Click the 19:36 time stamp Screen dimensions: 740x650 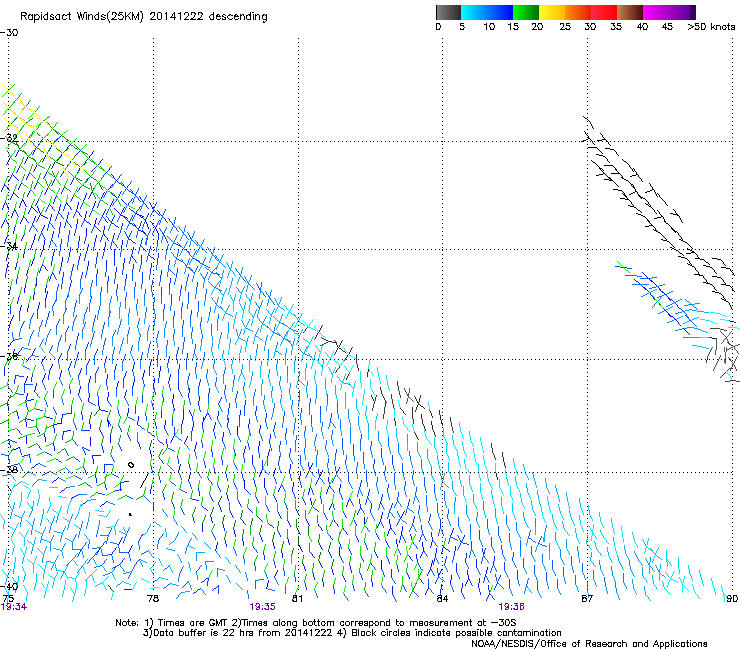click(512, 607)
